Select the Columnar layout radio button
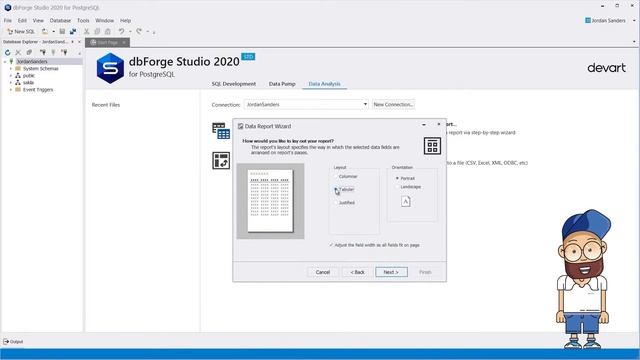Screen dimensions: 640x360 [336, 177]
